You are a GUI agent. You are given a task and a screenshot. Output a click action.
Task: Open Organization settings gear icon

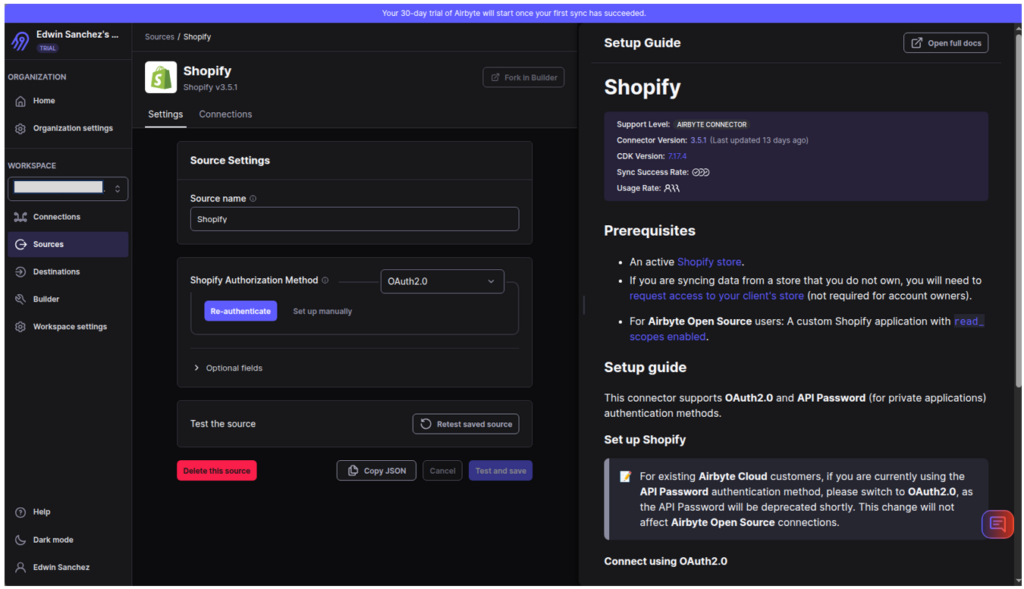click(20, 129)
